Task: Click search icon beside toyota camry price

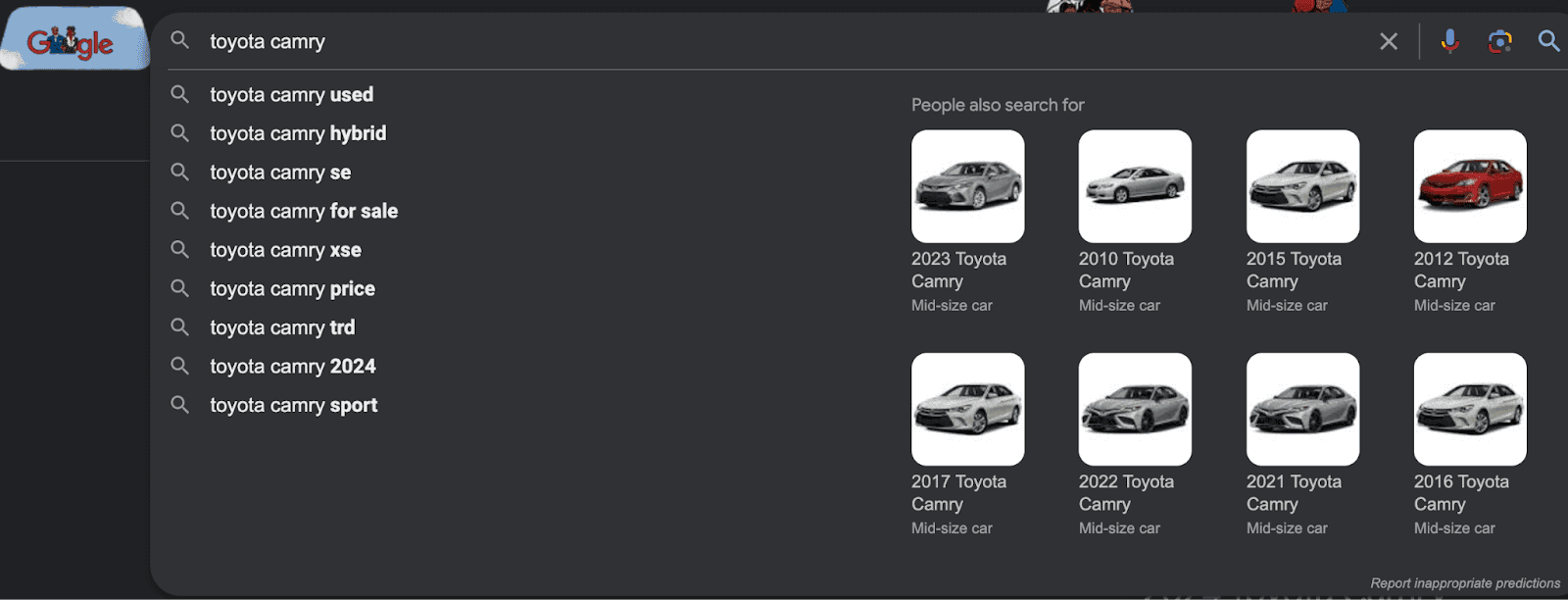Action: coord(180,288)
